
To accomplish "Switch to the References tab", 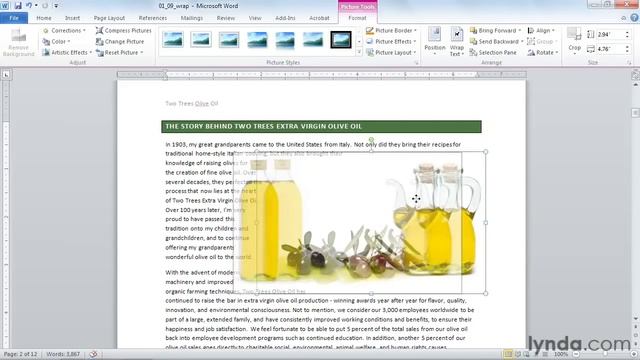I will 153,18.
